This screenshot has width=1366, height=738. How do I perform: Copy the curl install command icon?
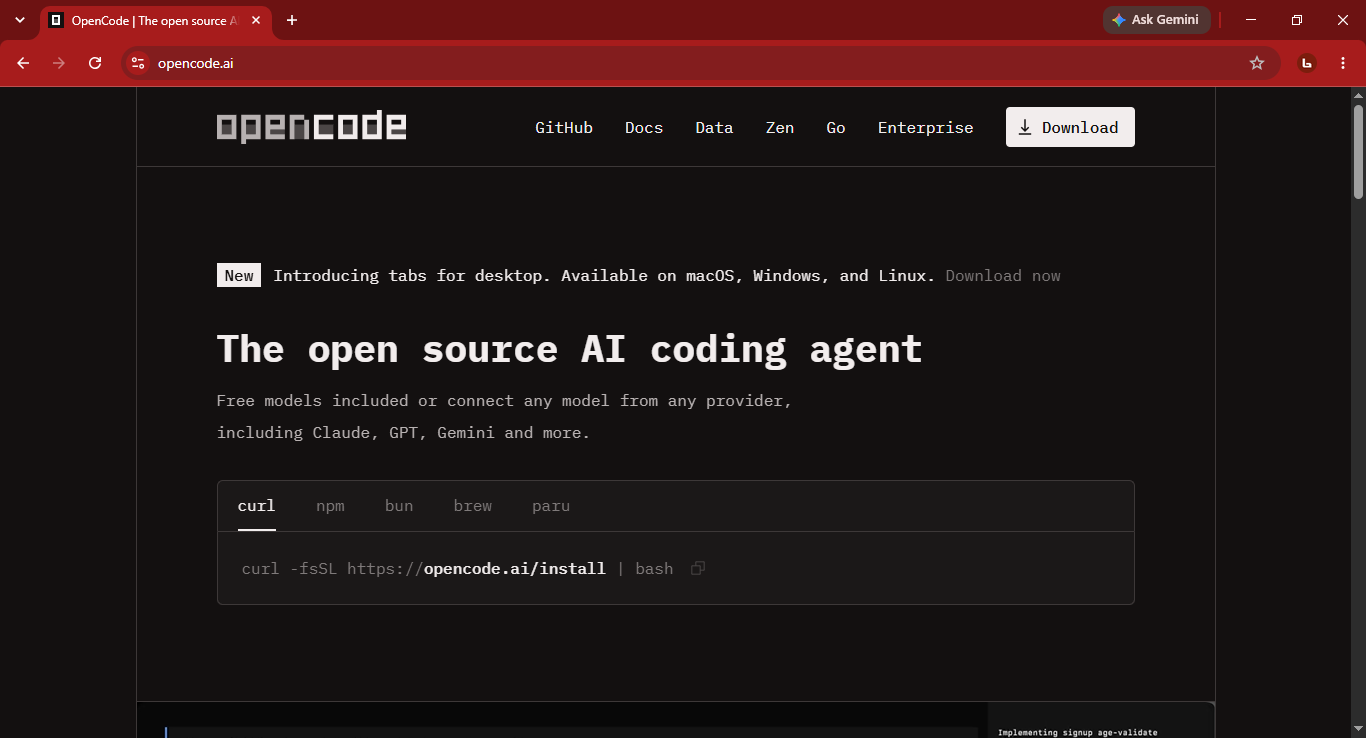pyautogui.click(x=698, y=568)
